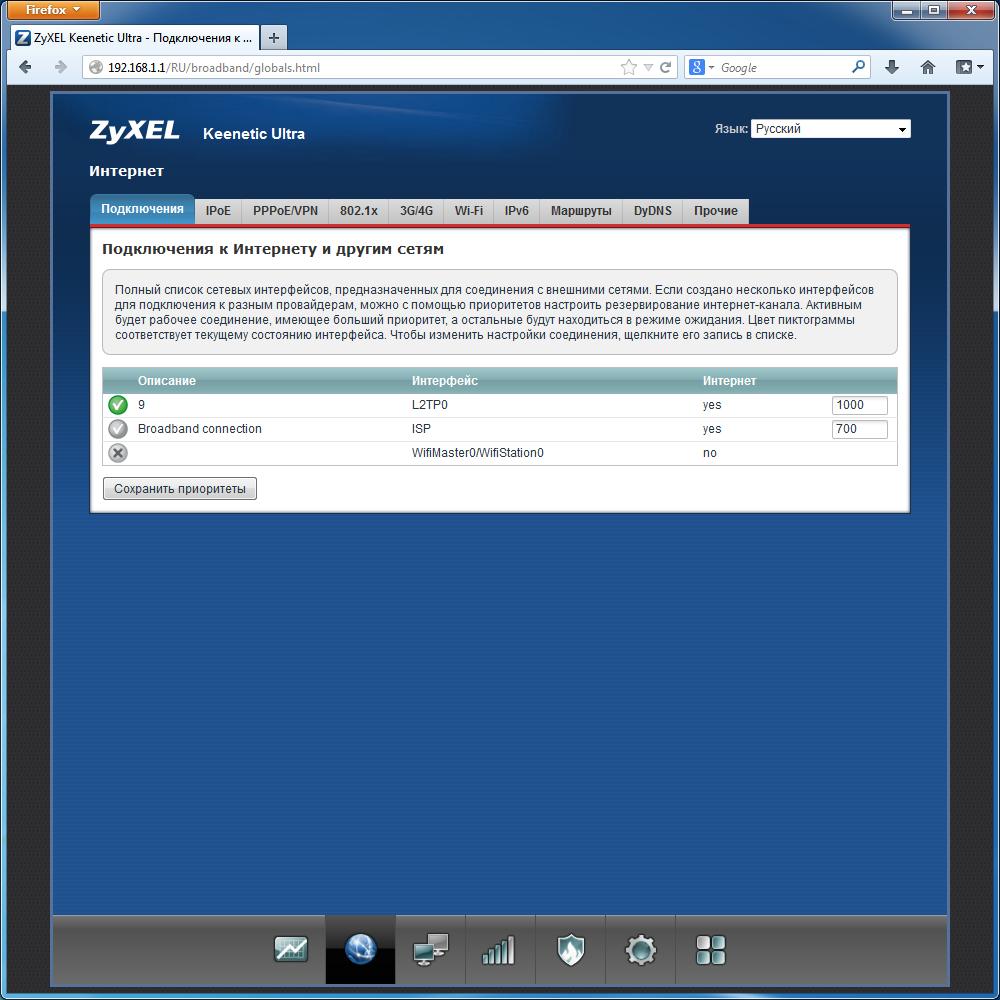The width and height of the screenshot is (1000, 1000).
Task: Click Firefox Downloads arrow icon
Action: click(x=892, y=68)
